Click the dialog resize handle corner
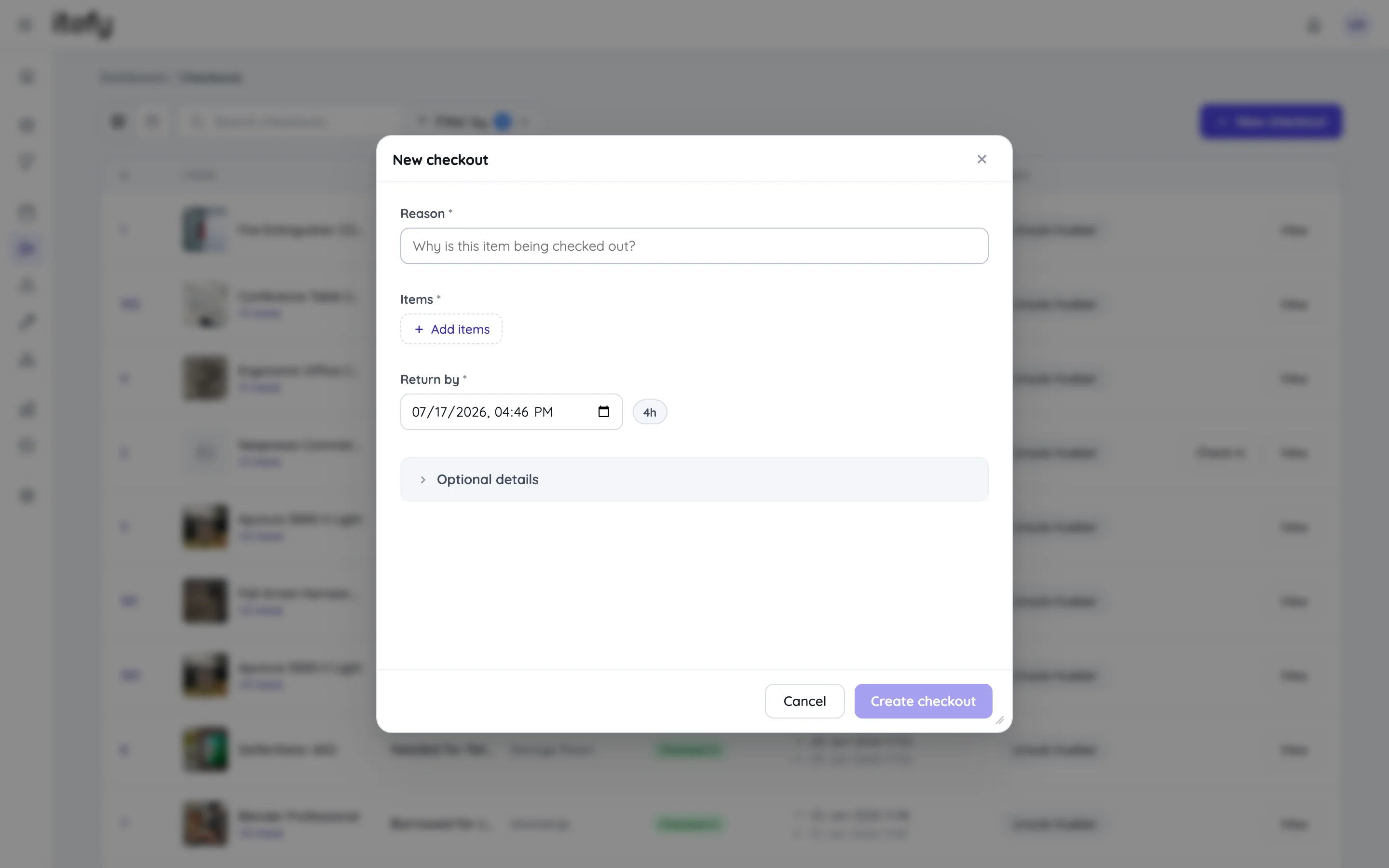This screenshot has width=1389, height=868. point(1000,720)
